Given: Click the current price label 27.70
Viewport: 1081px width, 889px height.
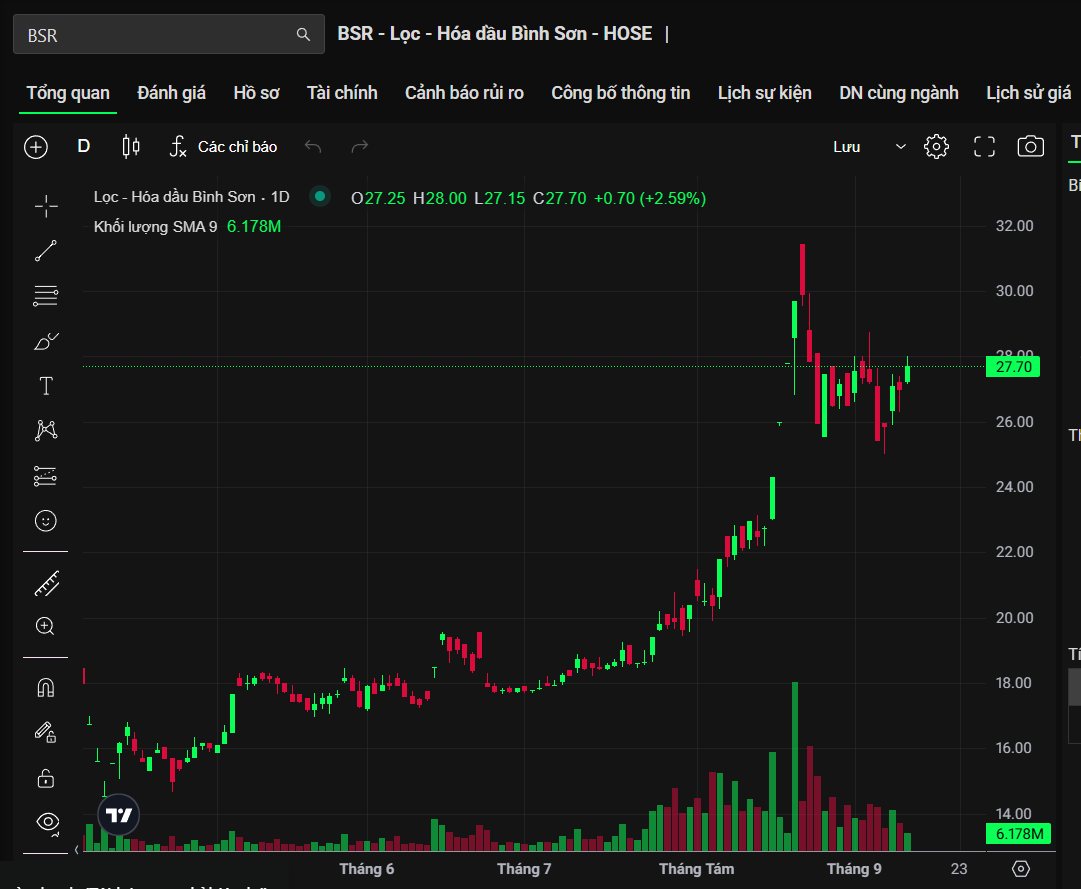Looking at the screenshot, I should point(1013,367).
